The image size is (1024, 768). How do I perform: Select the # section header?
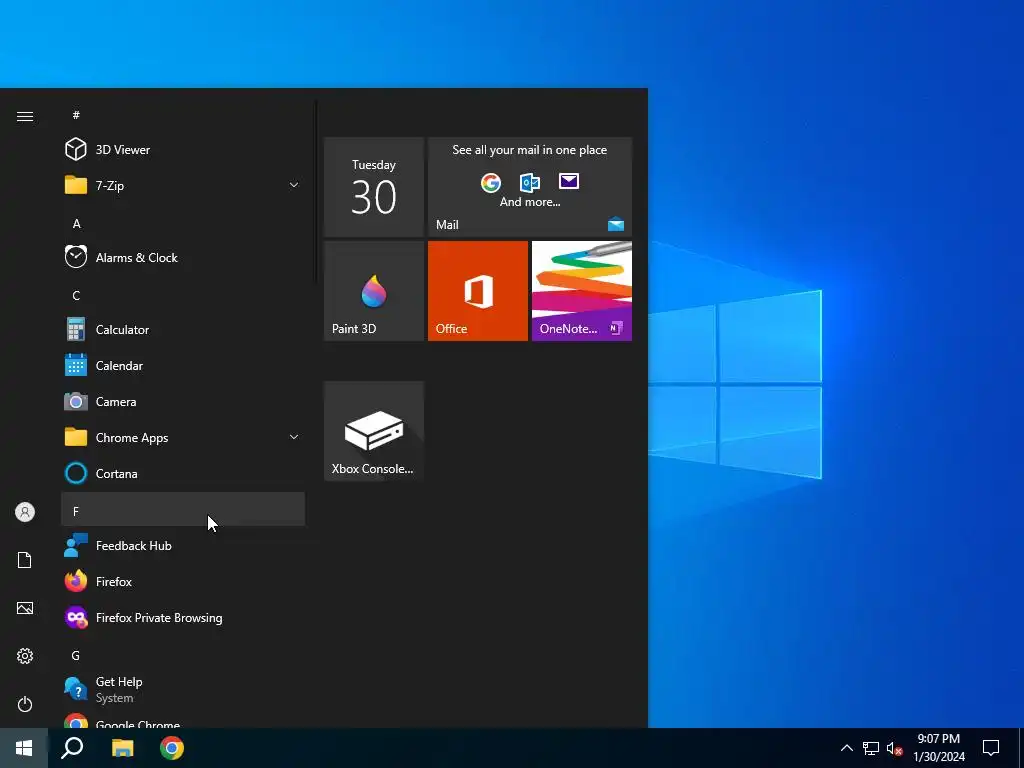(183, 115)
